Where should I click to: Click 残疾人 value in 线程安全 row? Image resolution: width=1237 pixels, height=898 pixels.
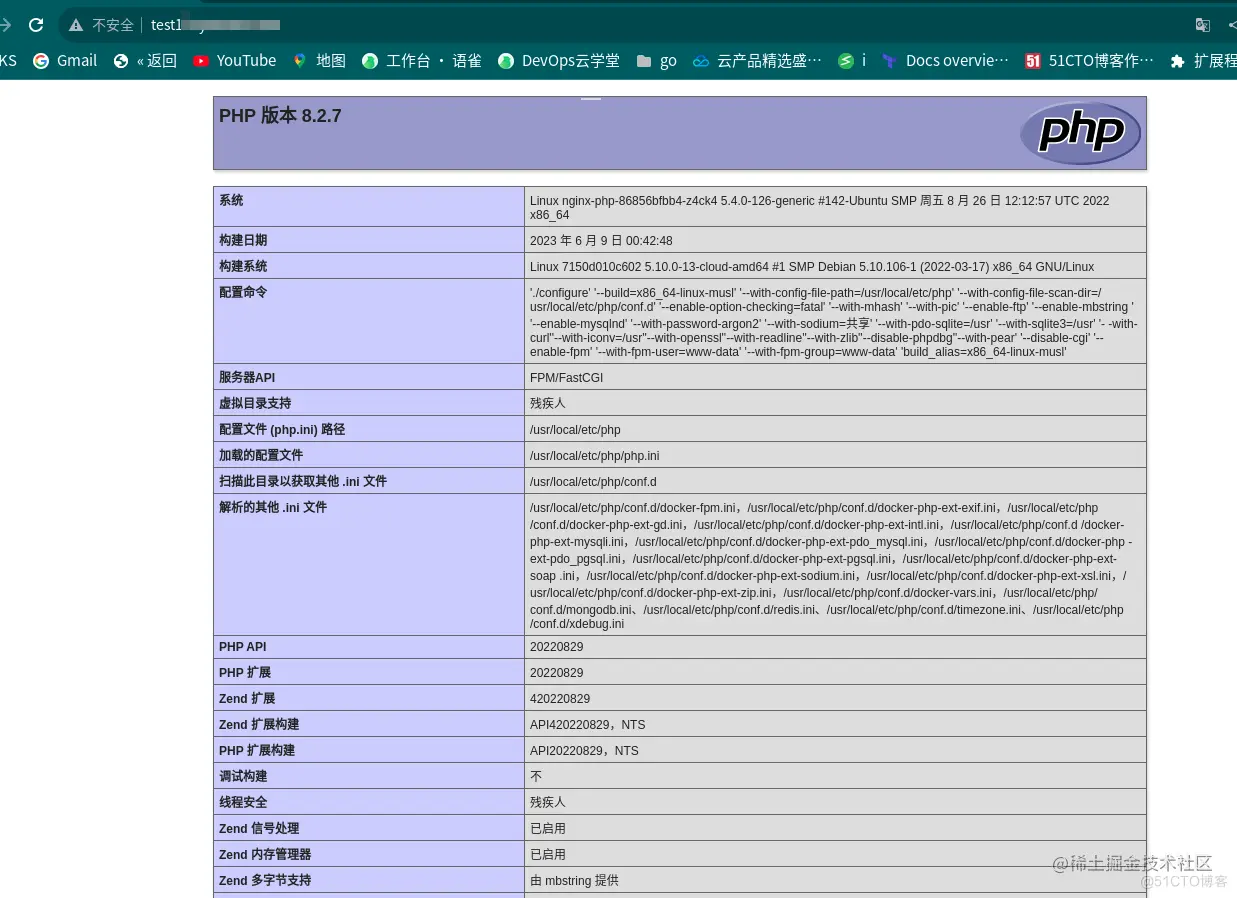pos(548,803)
